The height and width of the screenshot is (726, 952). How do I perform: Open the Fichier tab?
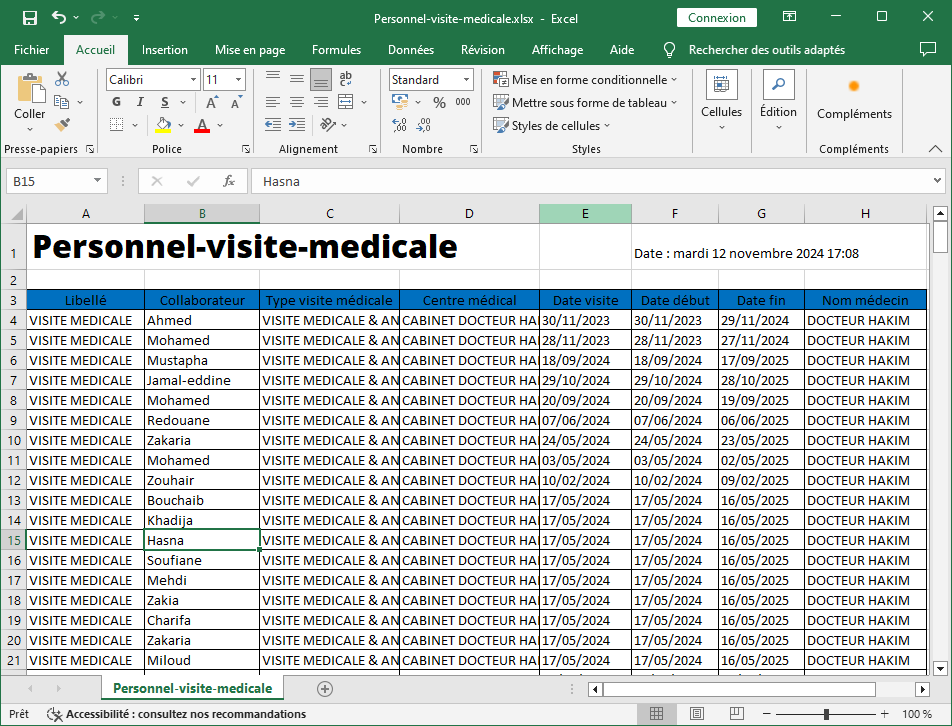32,50
